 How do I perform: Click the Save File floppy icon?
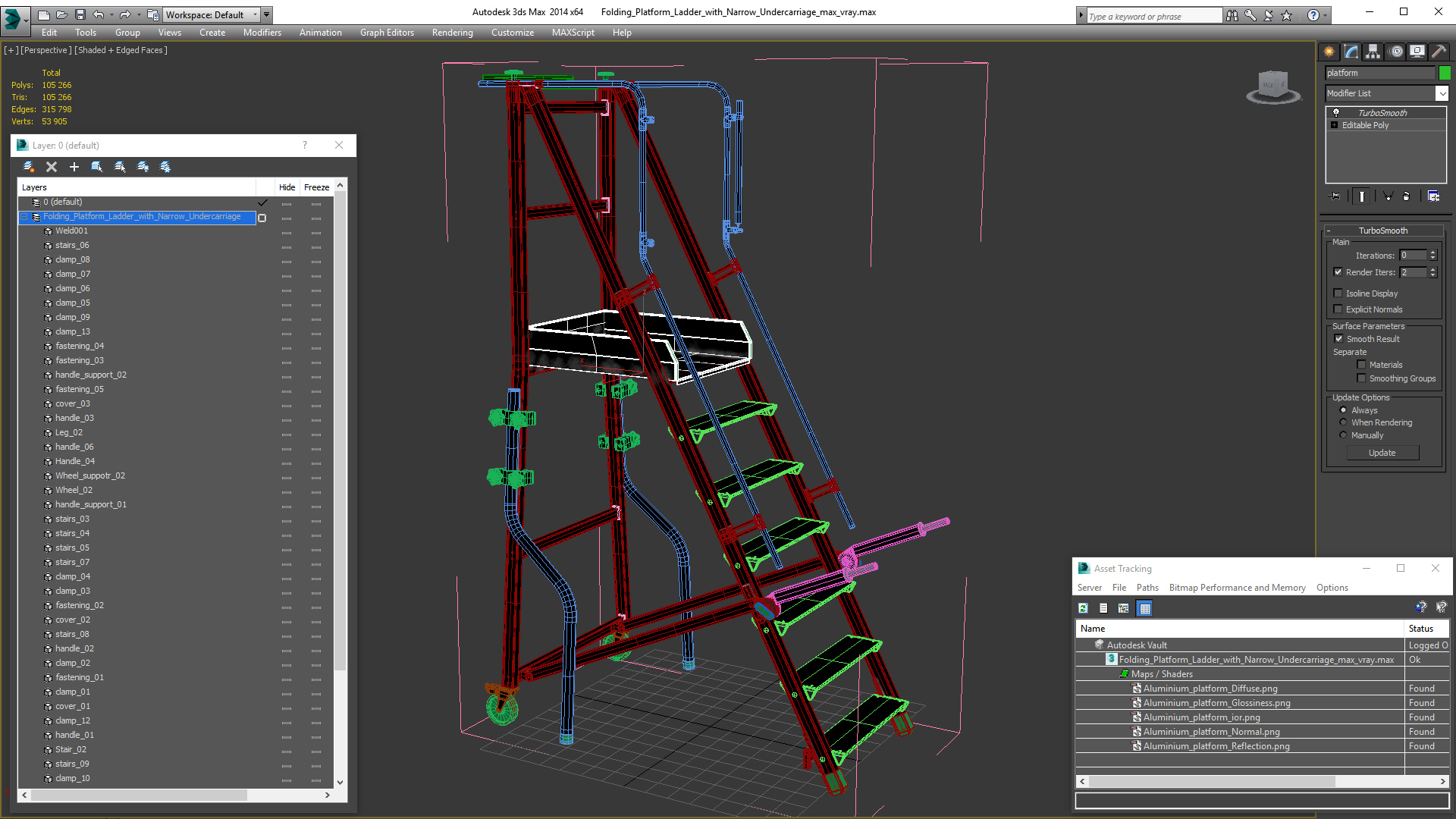click(80, 14)
